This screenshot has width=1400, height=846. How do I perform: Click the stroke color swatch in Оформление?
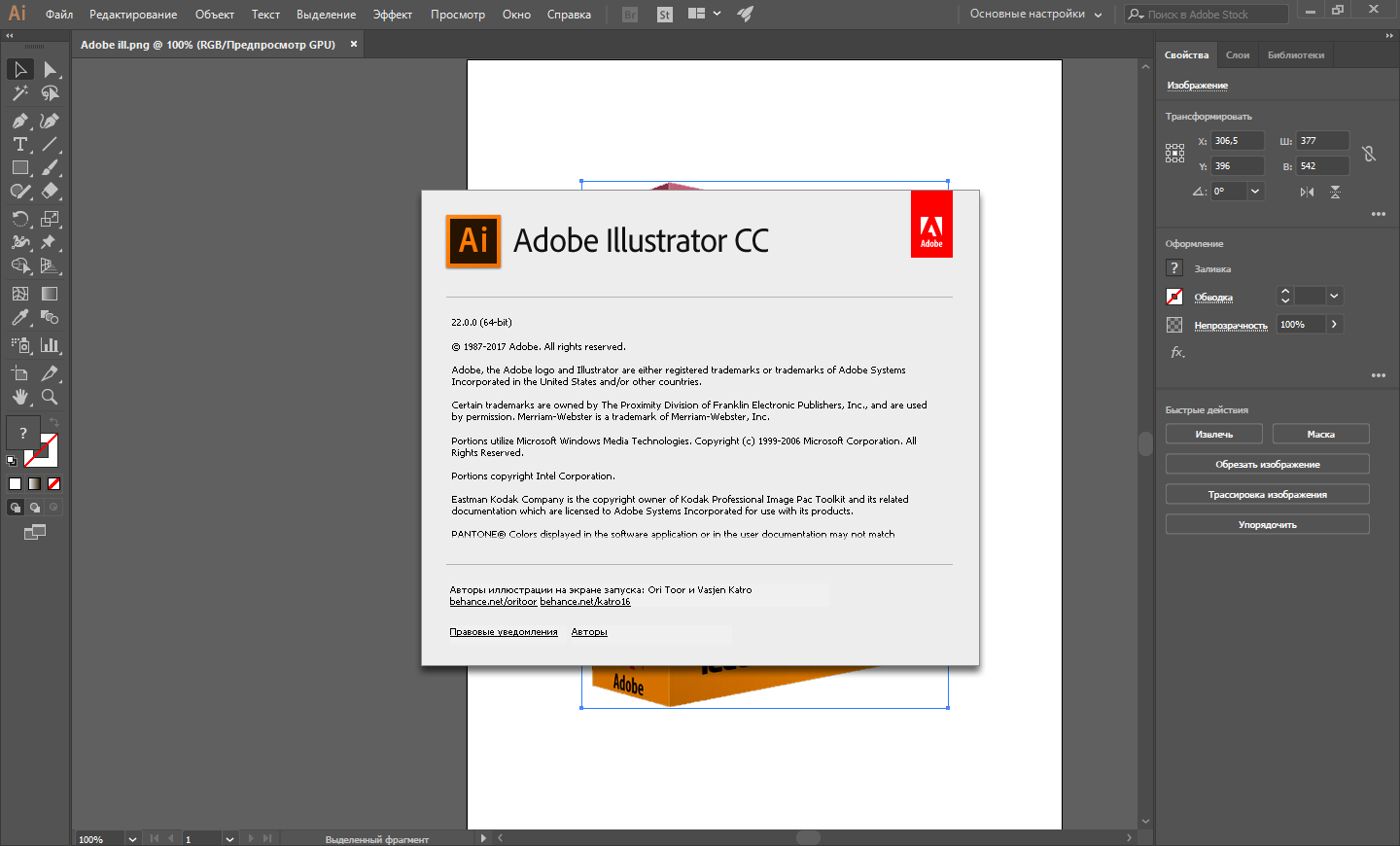pos(1174,297)
